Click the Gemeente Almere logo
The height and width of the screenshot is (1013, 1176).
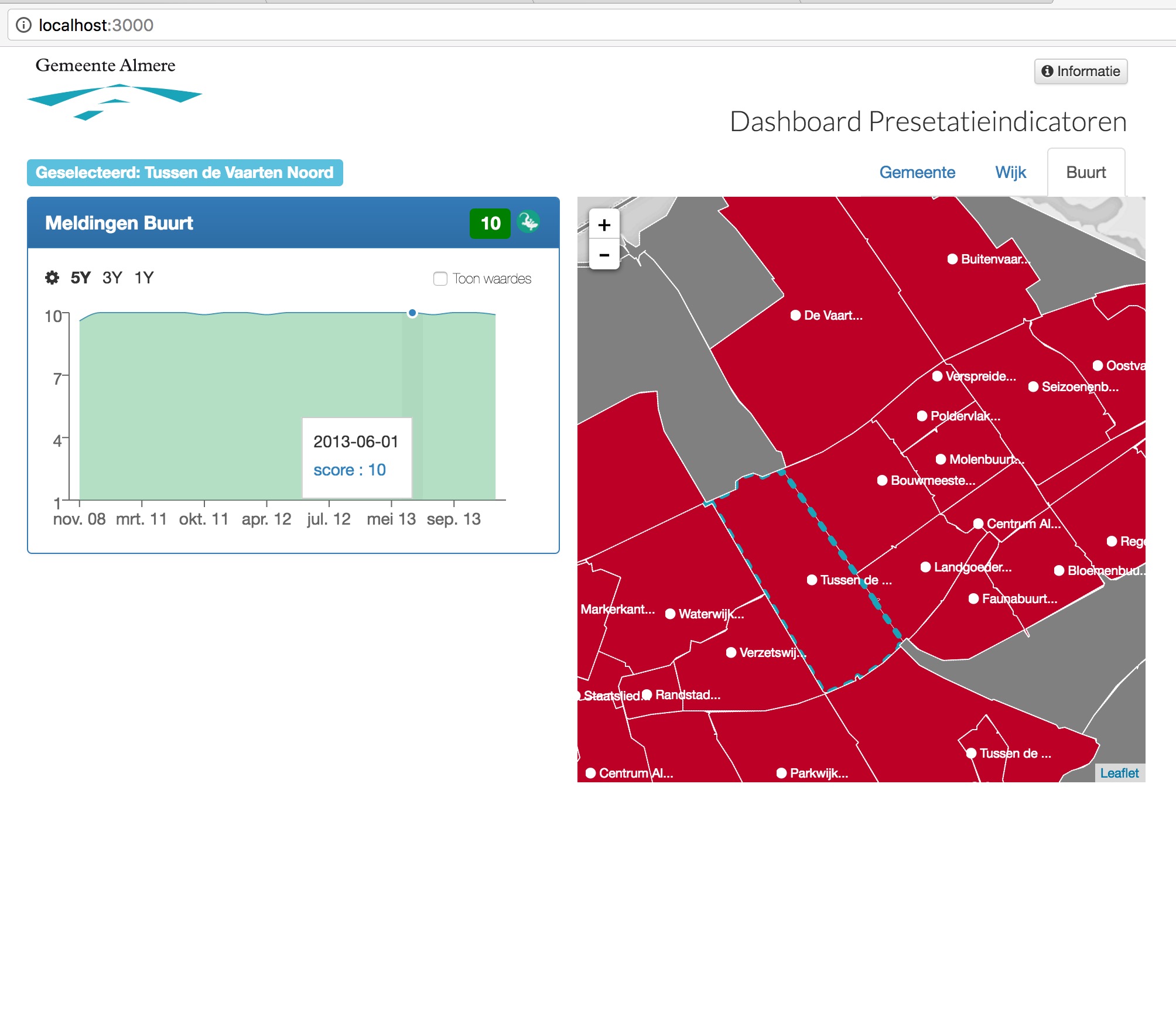[x=111, y=88]
